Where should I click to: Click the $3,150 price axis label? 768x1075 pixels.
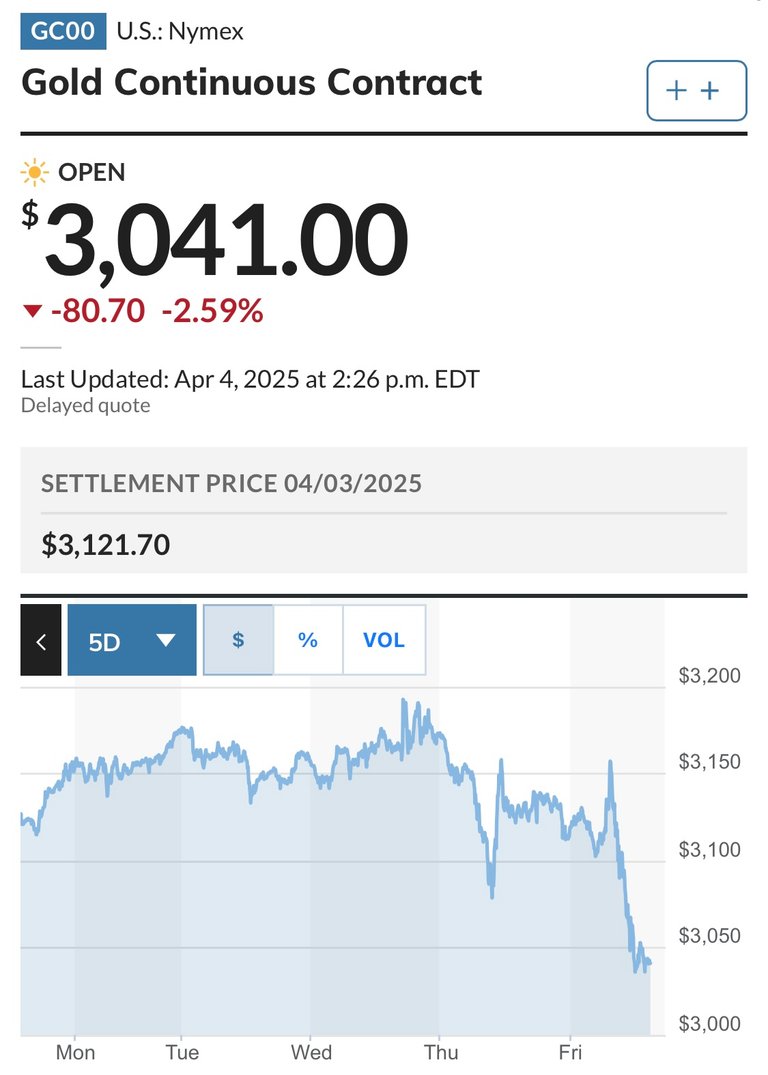[710, 762]
